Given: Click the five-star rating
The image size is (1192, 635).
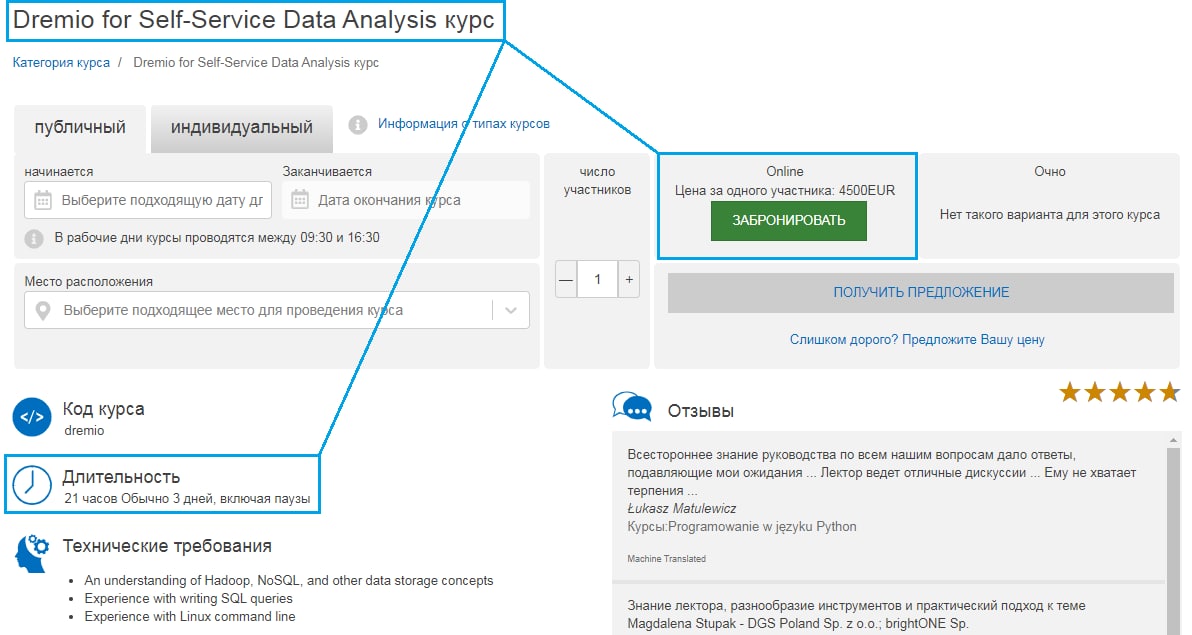Looking at the screenshot, I should 1118,392.
